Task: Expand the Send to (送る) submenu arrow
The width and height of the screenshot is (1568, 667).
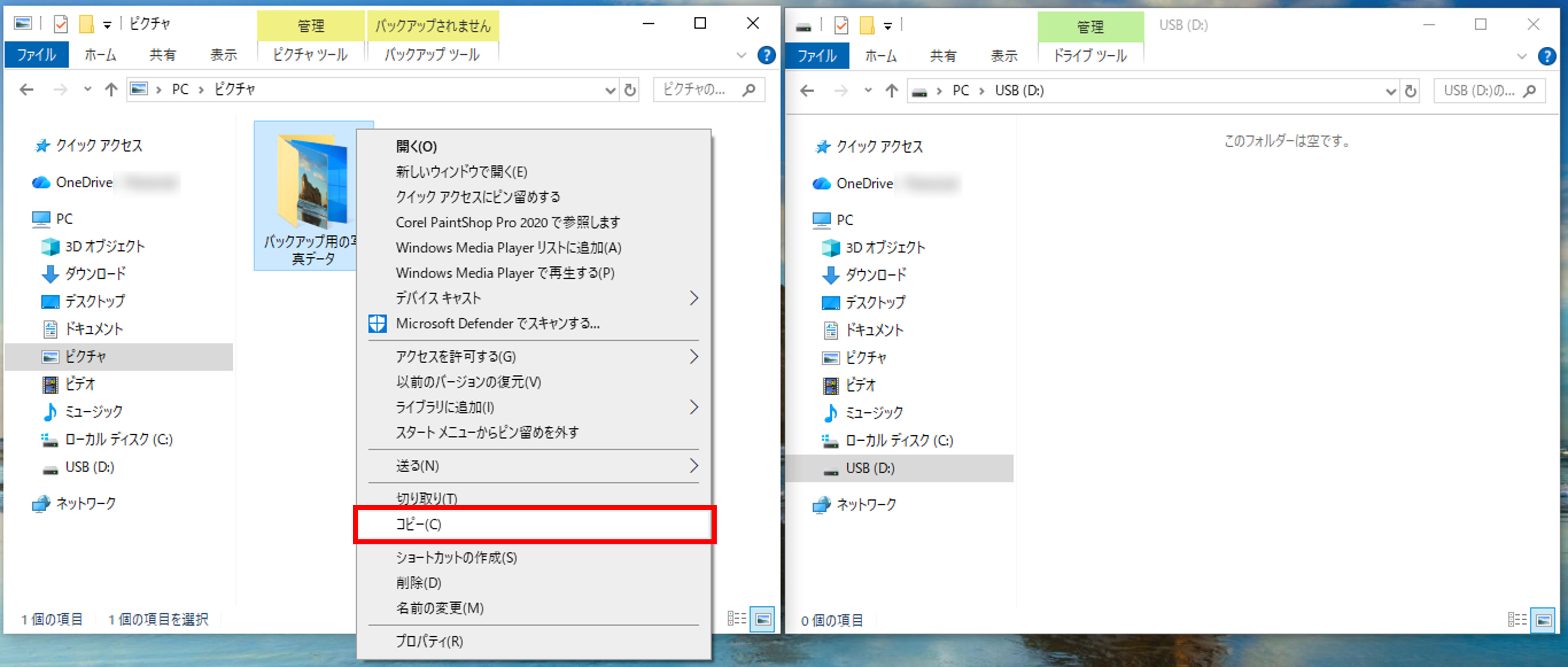Action: (693, 466)
